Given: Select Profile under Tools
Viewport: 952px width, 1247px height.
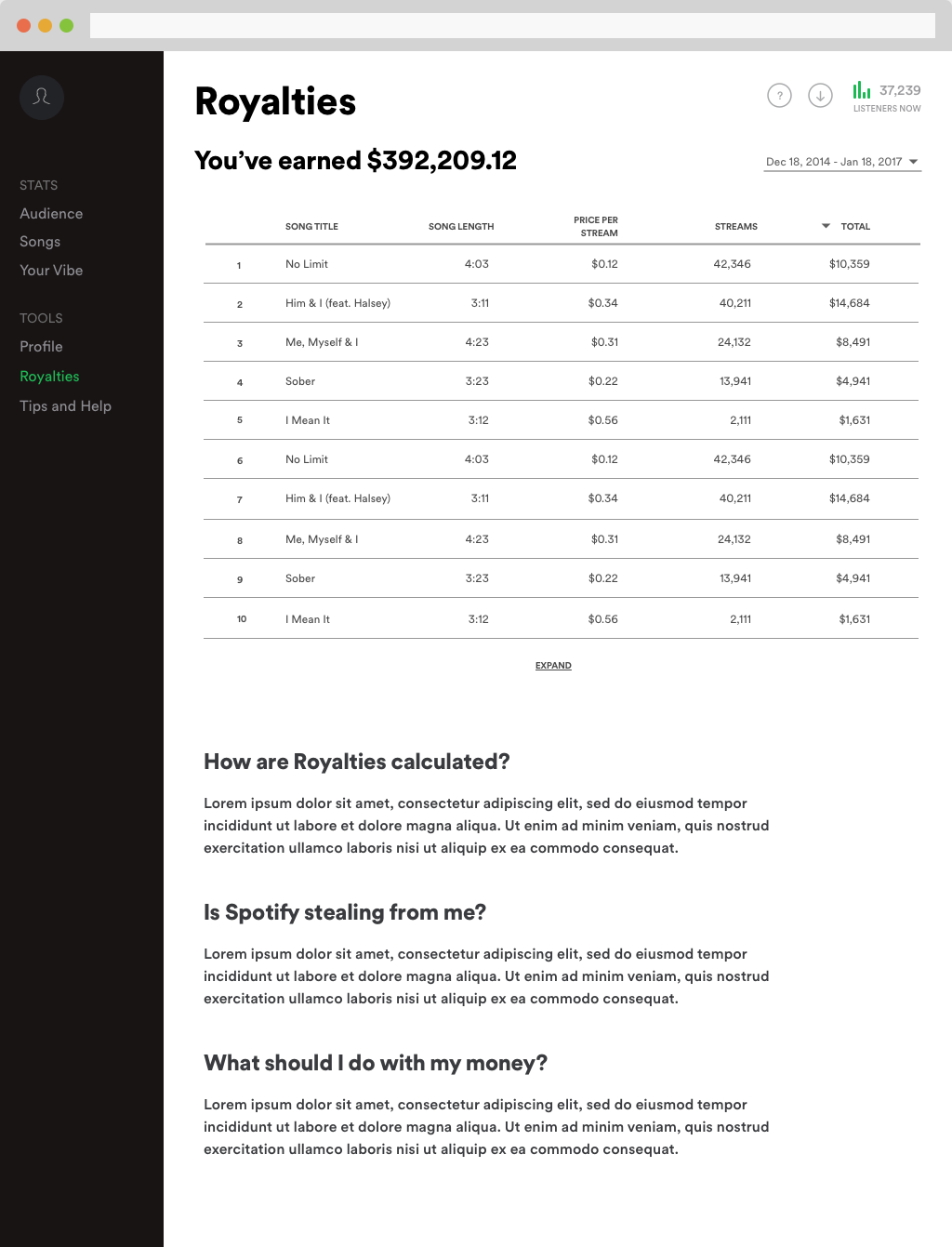Looking at the screenshot, I should (41, 347).
